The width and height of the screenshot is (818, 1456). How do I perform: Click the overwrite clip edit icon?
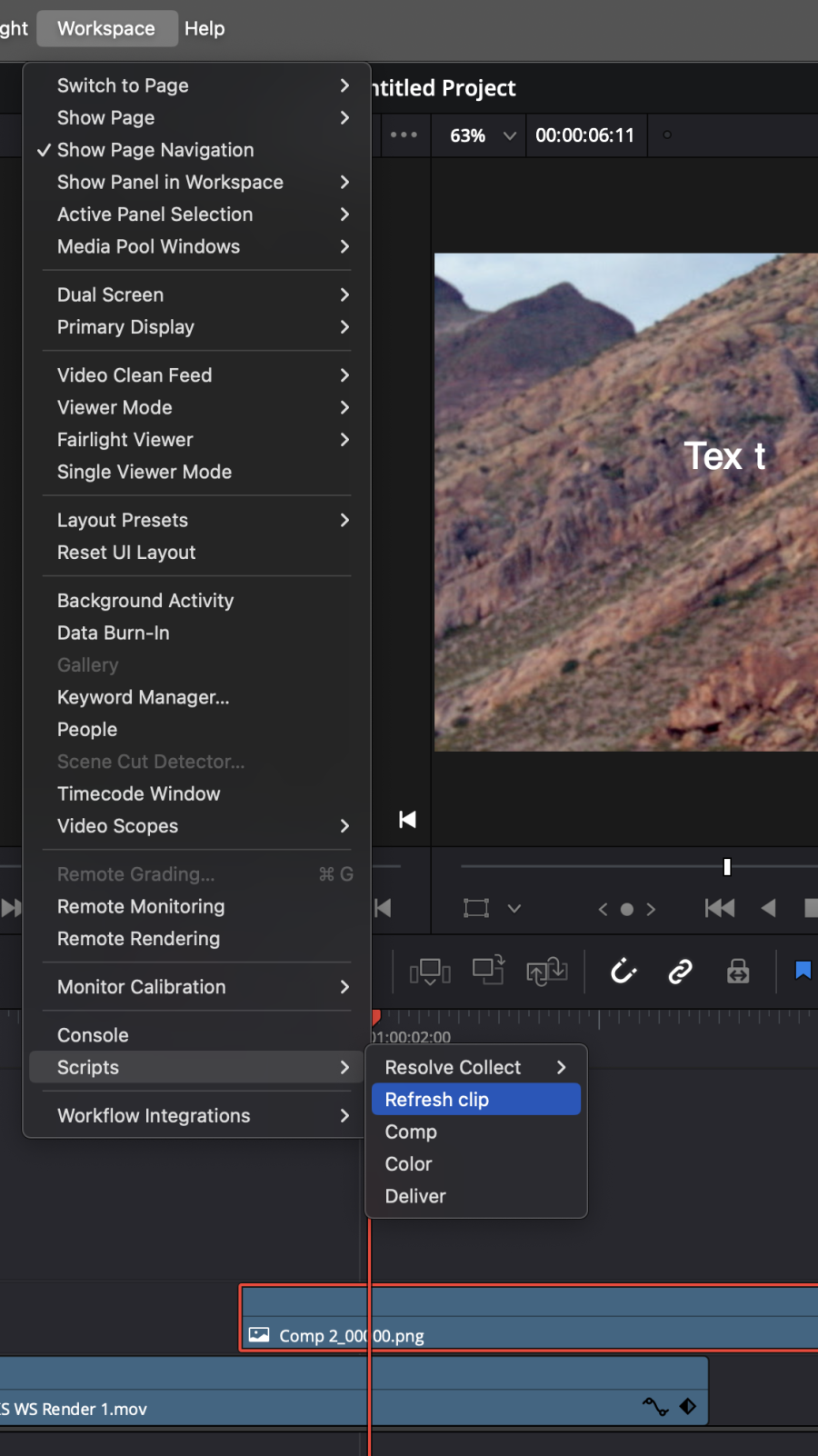tap(489, 971)
